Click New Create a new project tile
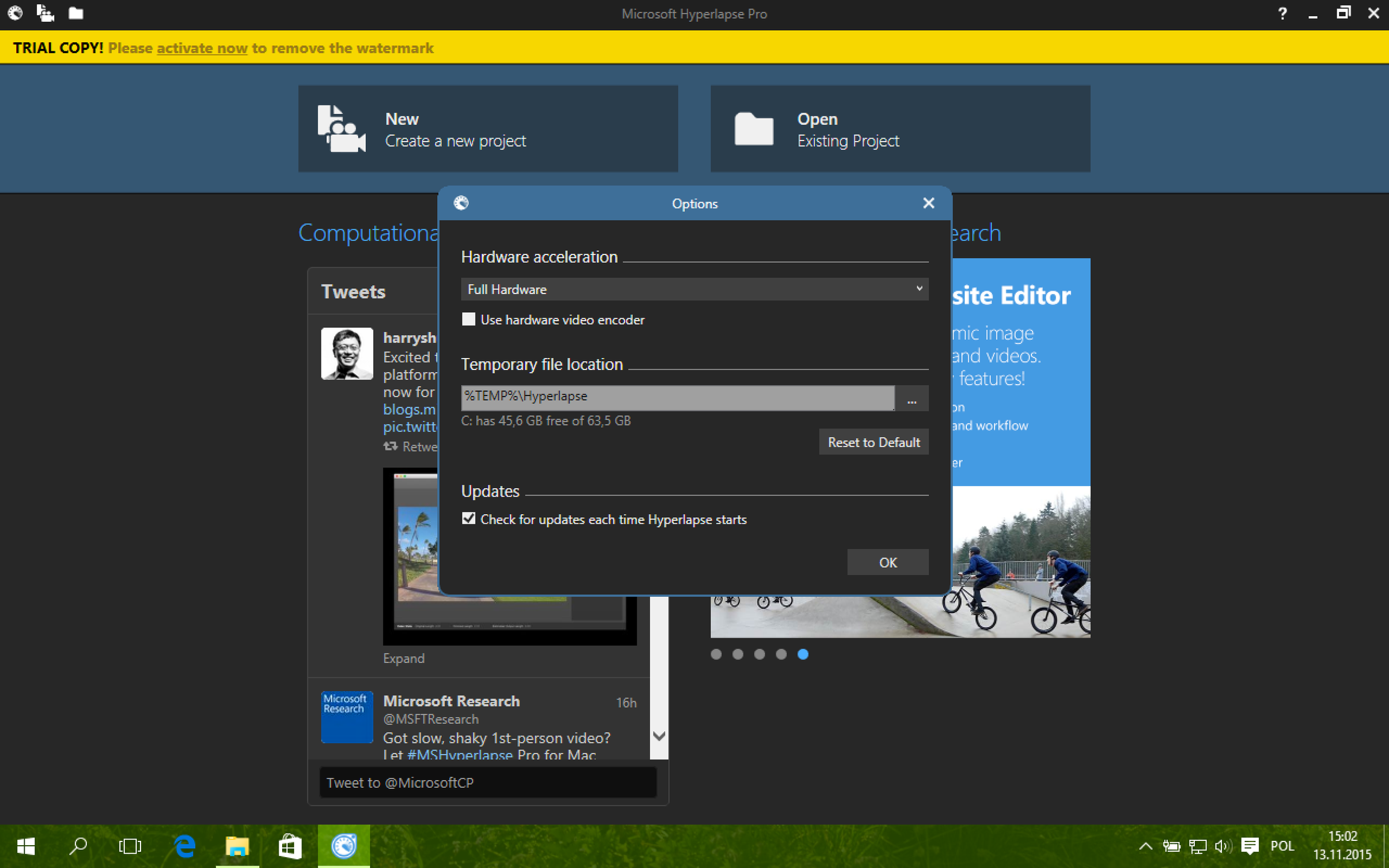 coord(488,128)
